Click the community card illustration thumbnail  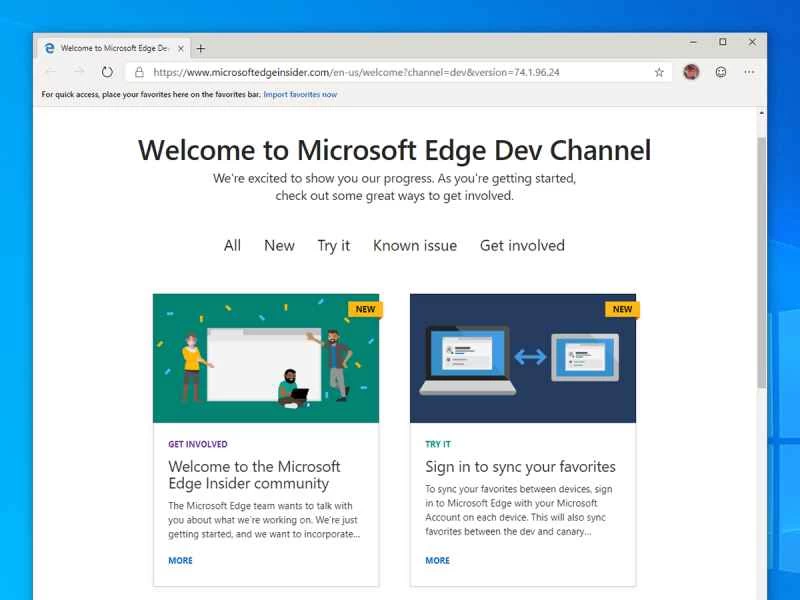pos(266,360)
